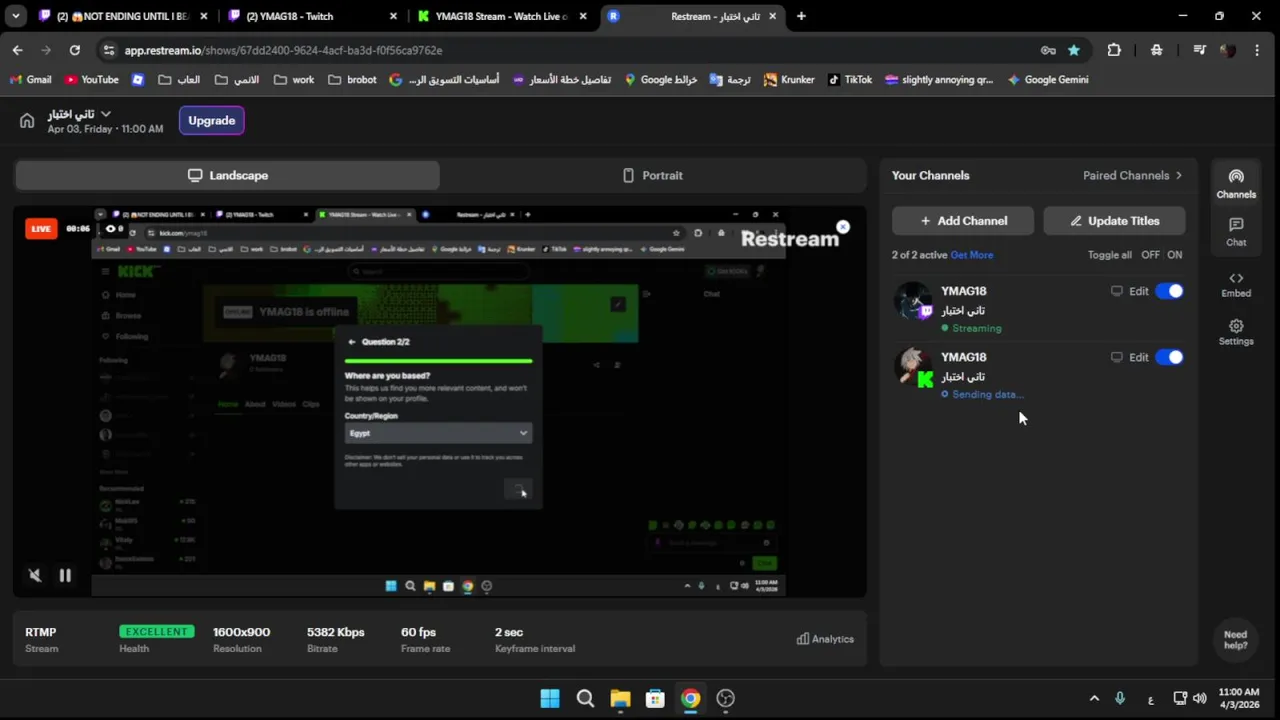Open Twitch channel YMAG18 avatar
The height and width of the screenshot is (720, 1280).
pos(913,300)
